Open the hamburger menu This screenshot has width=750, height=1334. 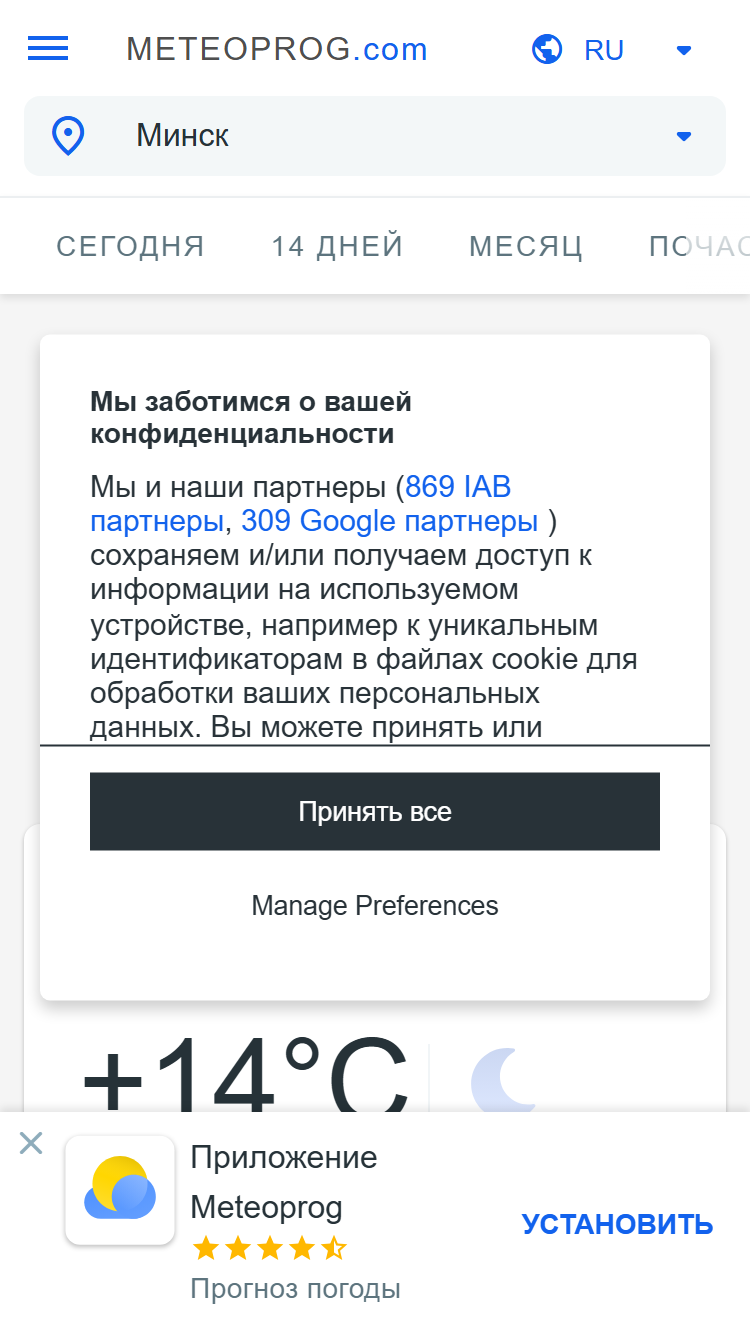[x=48, y=48]
